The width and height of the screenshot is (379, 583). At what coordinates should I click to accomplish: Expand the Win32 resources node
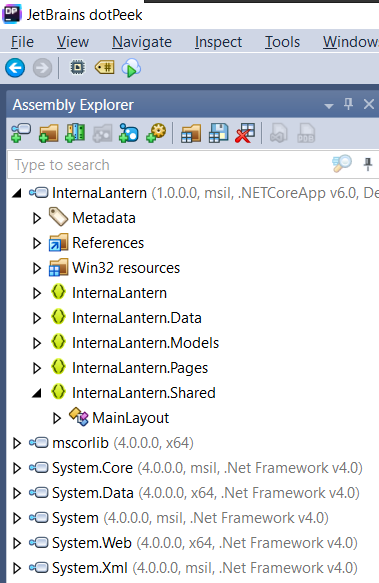pos(36,268)
